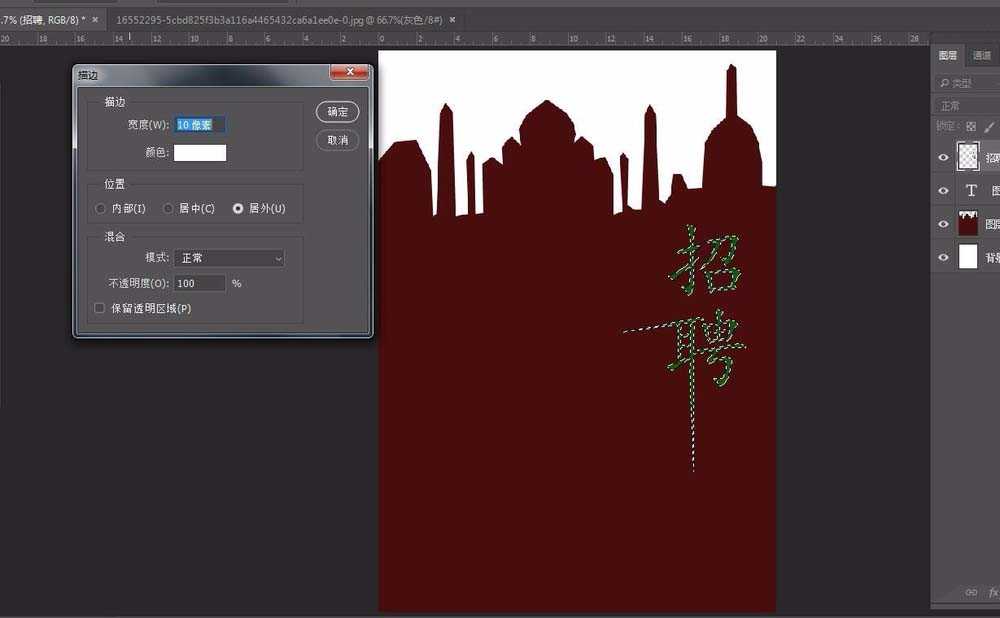Switch to the 通道 channels tab

[x=982, y=56]
